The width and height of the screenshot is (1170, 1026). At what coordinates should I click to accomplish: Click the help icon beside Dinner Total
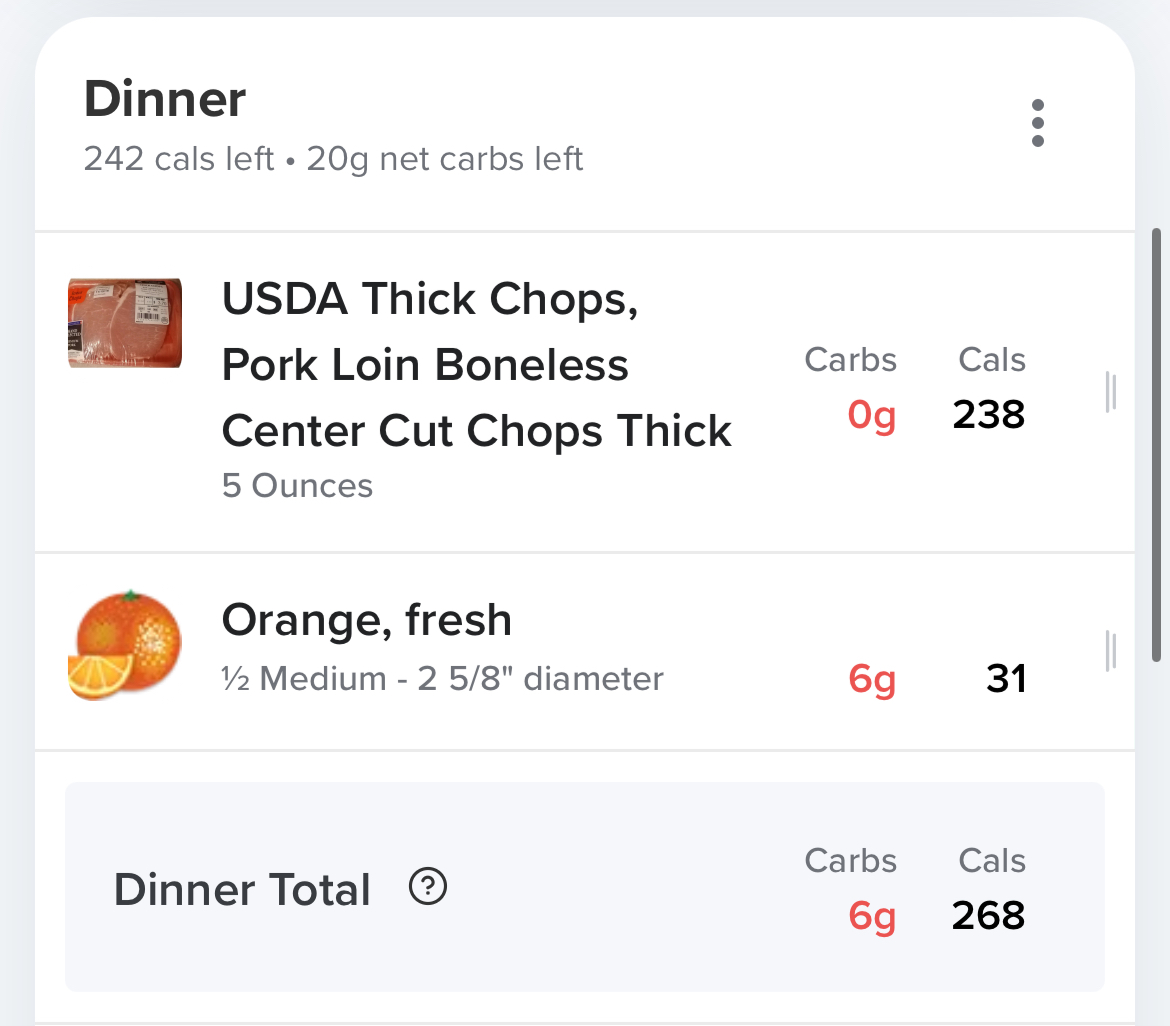[x=428, y=887]
